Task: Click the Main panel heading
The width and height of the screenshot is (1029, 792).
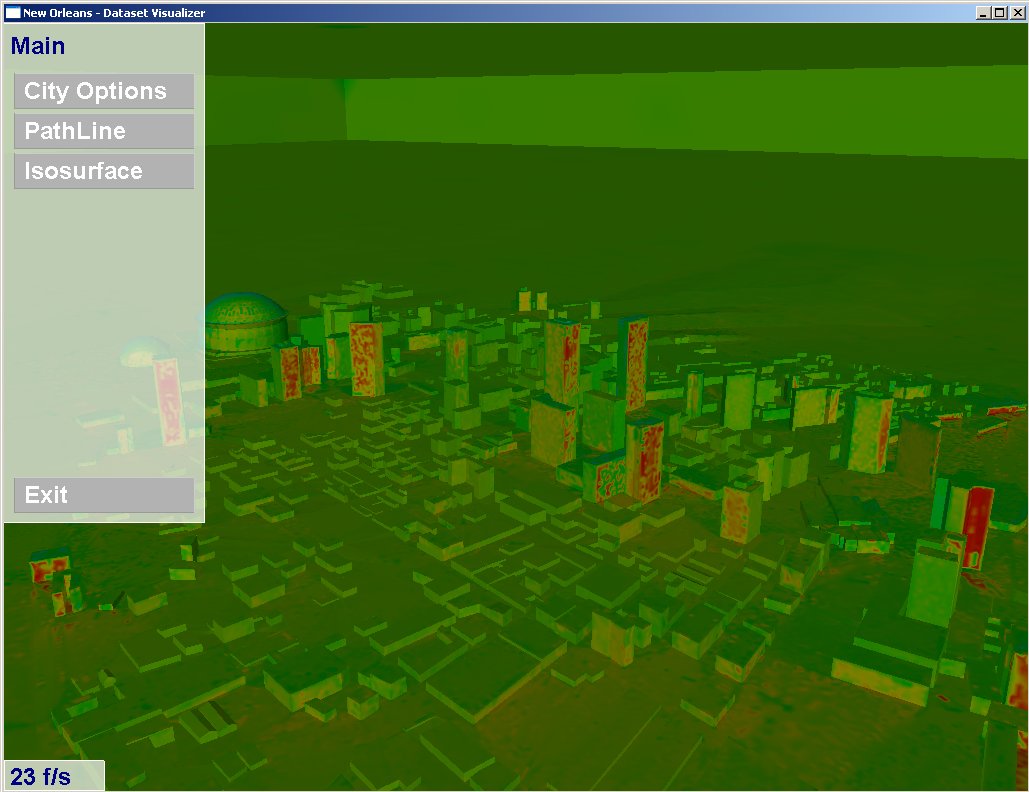Action: [38, 46]
